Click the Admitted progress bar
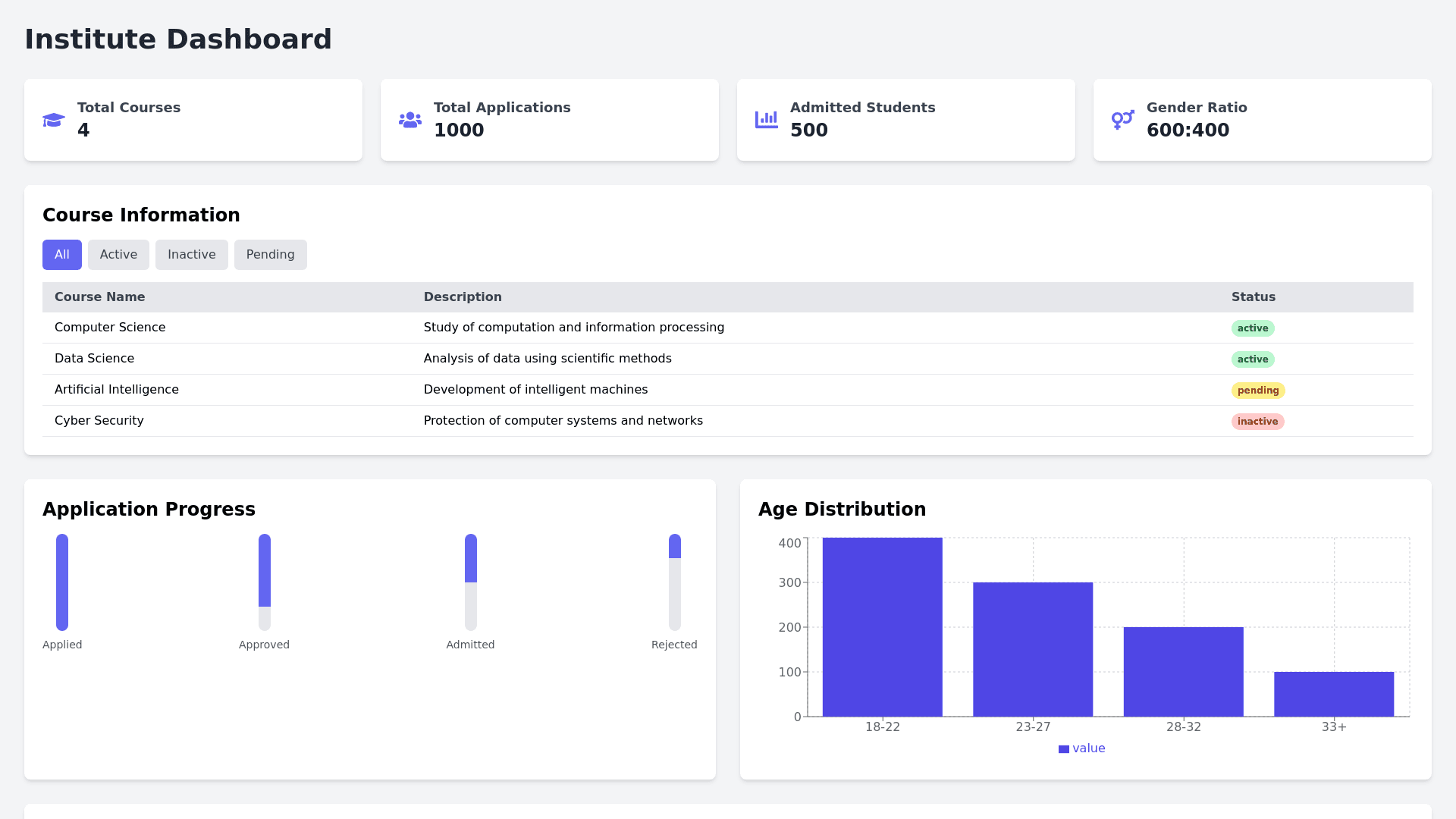Viewport: 1456px width, 819px height. coord(471,582)
